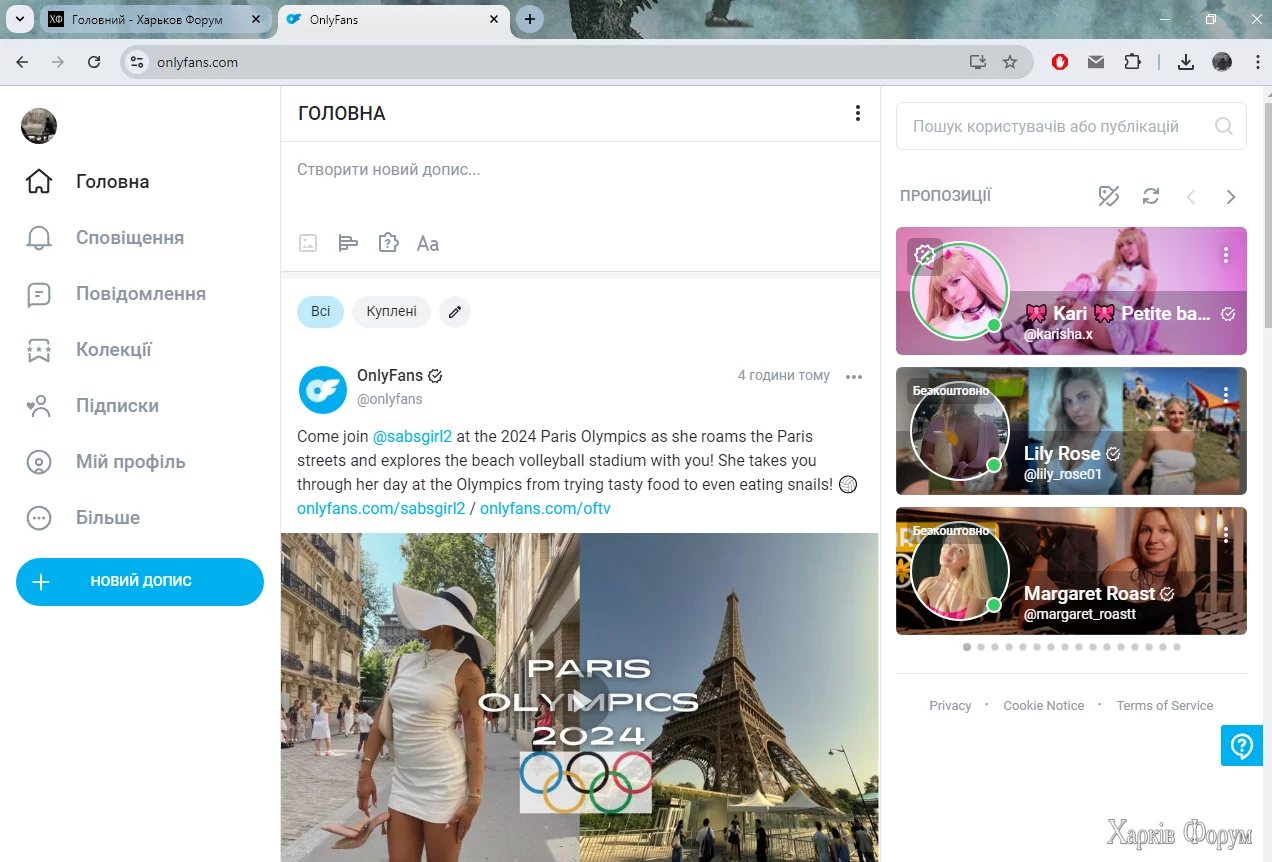Go back with browser back arrow
Image resolution: width=1272 pixels, height=862 pixels.
coord(22,62)
